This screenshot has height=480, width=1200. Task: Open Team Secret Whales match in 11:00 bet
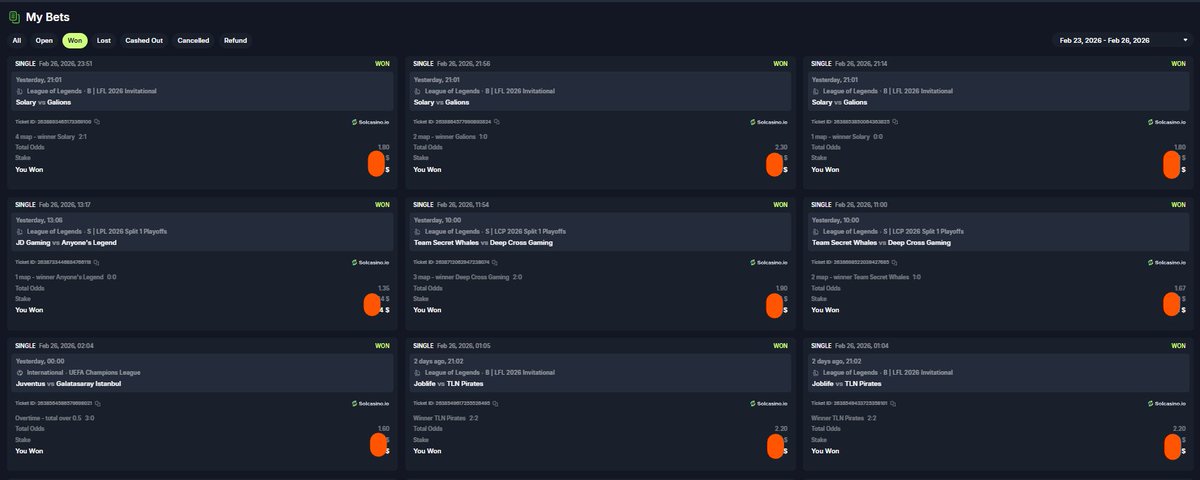pyautogui.click(x=881, y=242)
